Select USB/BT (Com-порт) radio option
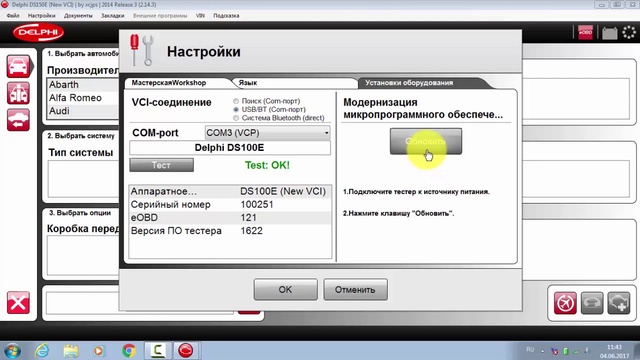 click(x=236, y=109)
